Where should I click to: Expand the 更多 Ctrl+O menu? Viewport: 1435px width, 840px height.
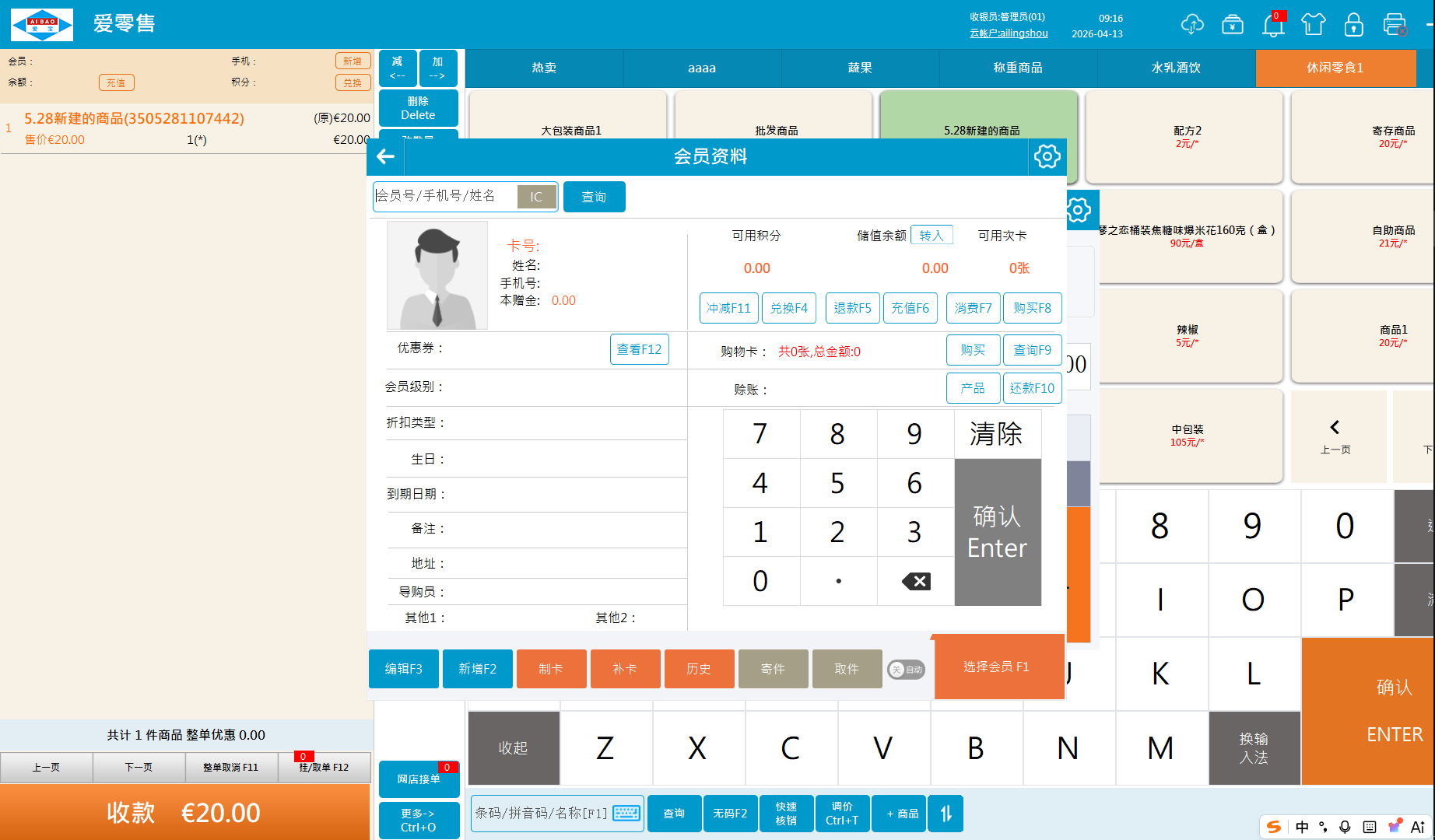(419, 820)
